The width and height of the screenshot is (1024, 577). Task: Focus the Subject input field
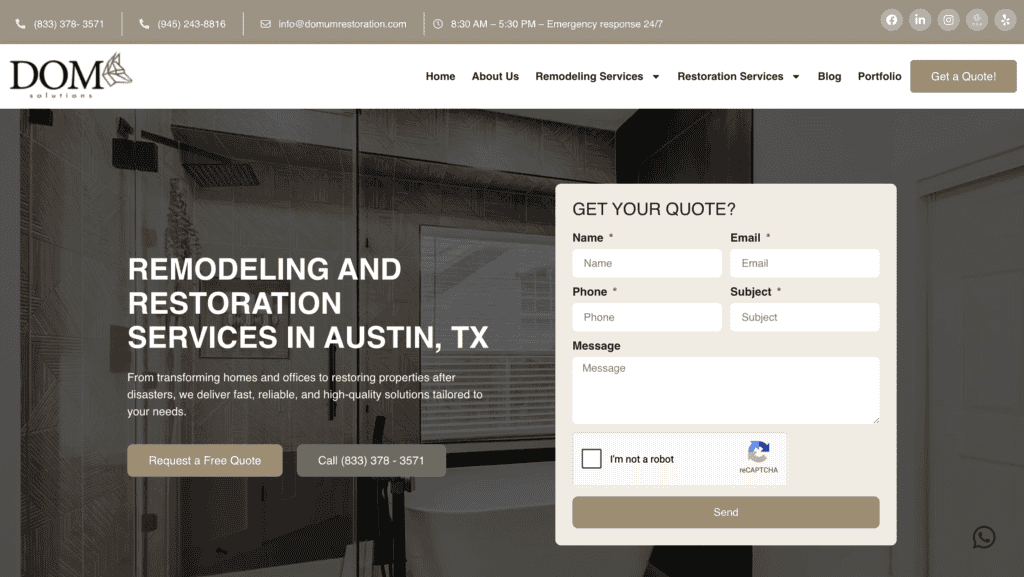click(805, 317)
